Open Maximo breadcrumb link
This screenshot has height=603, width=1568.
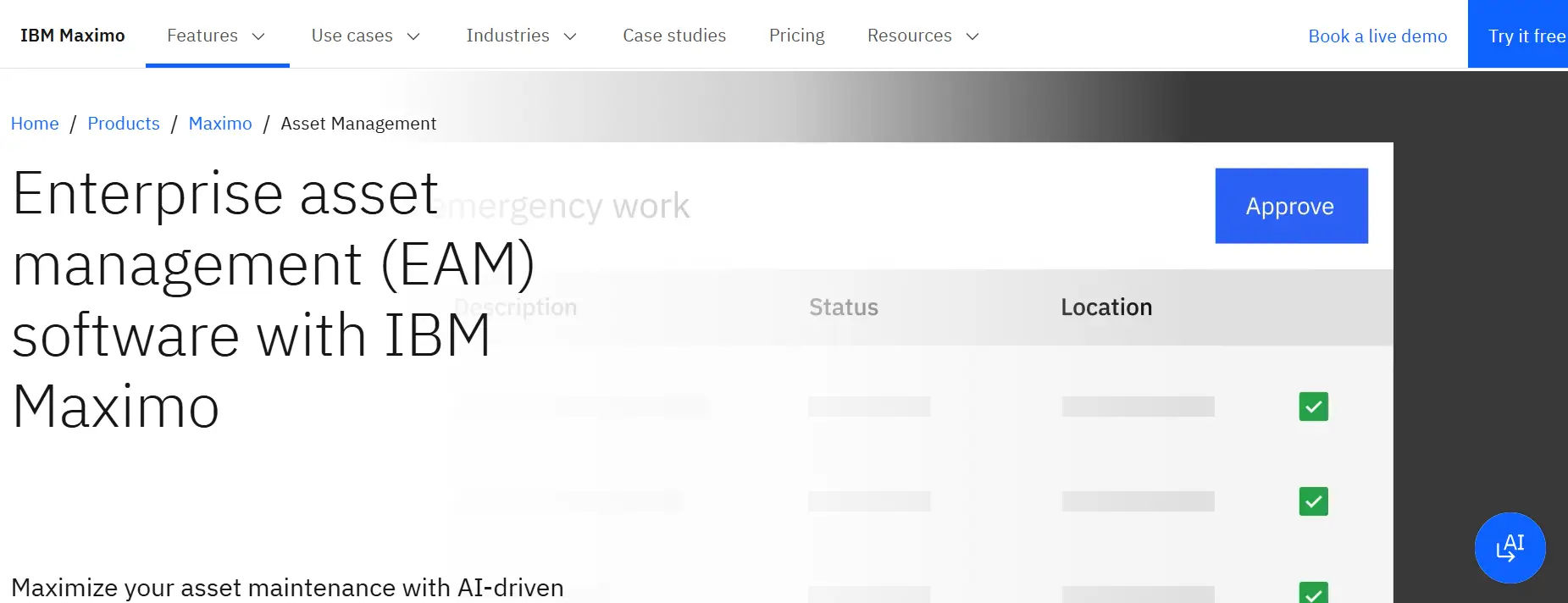tap(220, 124)
